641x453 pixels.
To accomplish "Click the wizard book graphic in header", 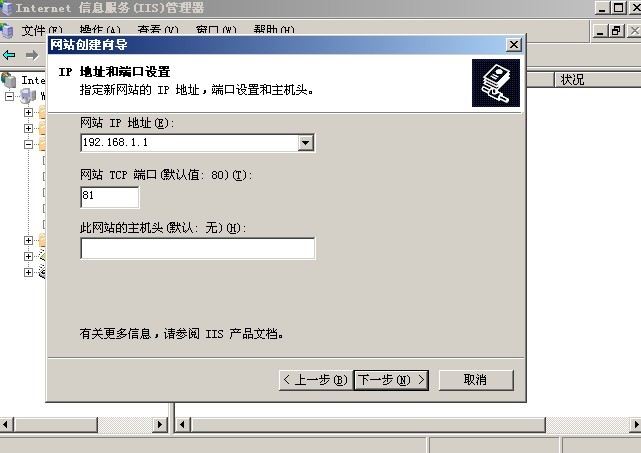I will (496, 83).
